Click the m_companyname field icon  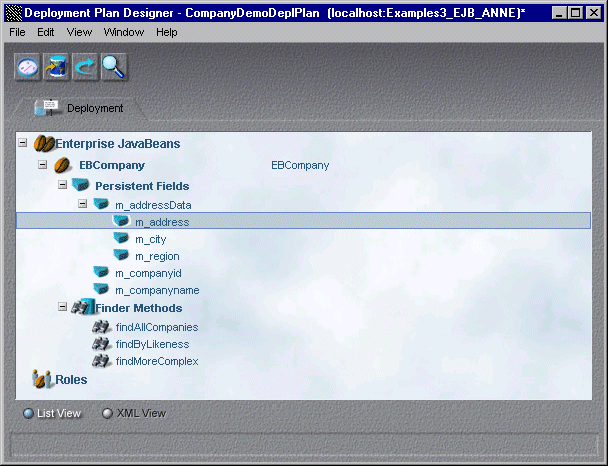point(101,289)
